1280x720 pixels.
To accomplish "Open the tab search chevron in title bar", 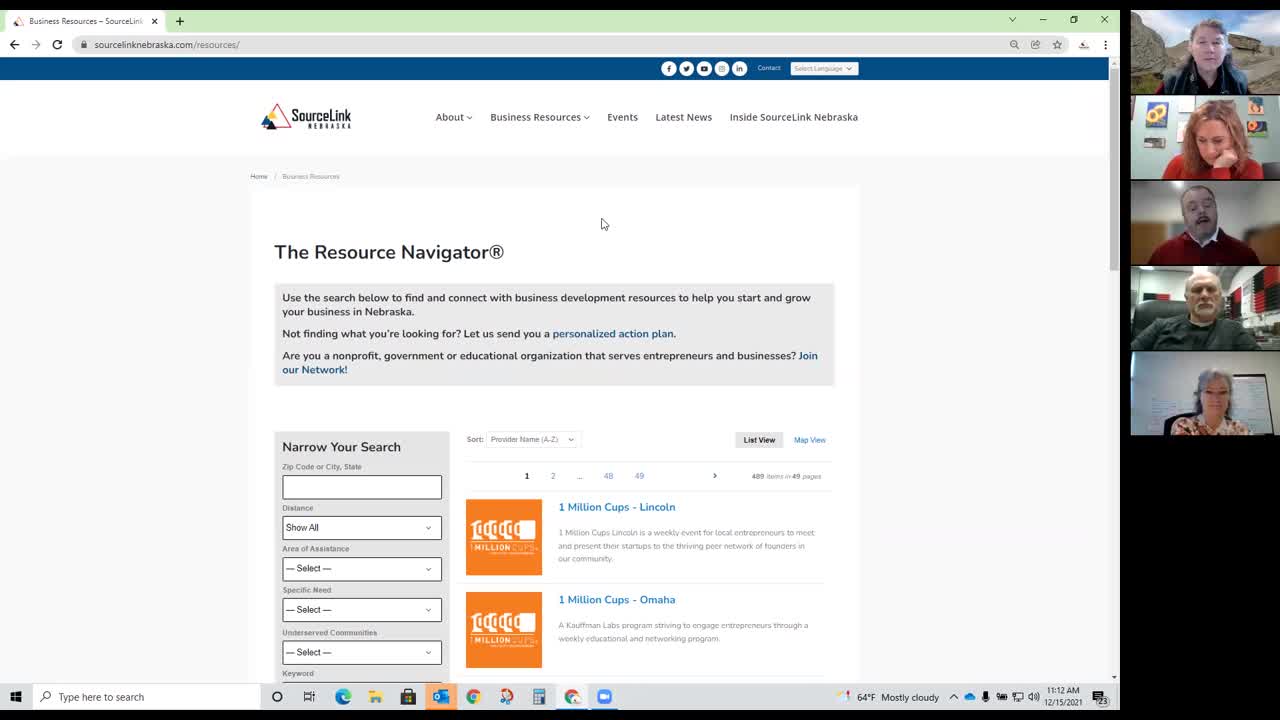I will coord(1012,20).
